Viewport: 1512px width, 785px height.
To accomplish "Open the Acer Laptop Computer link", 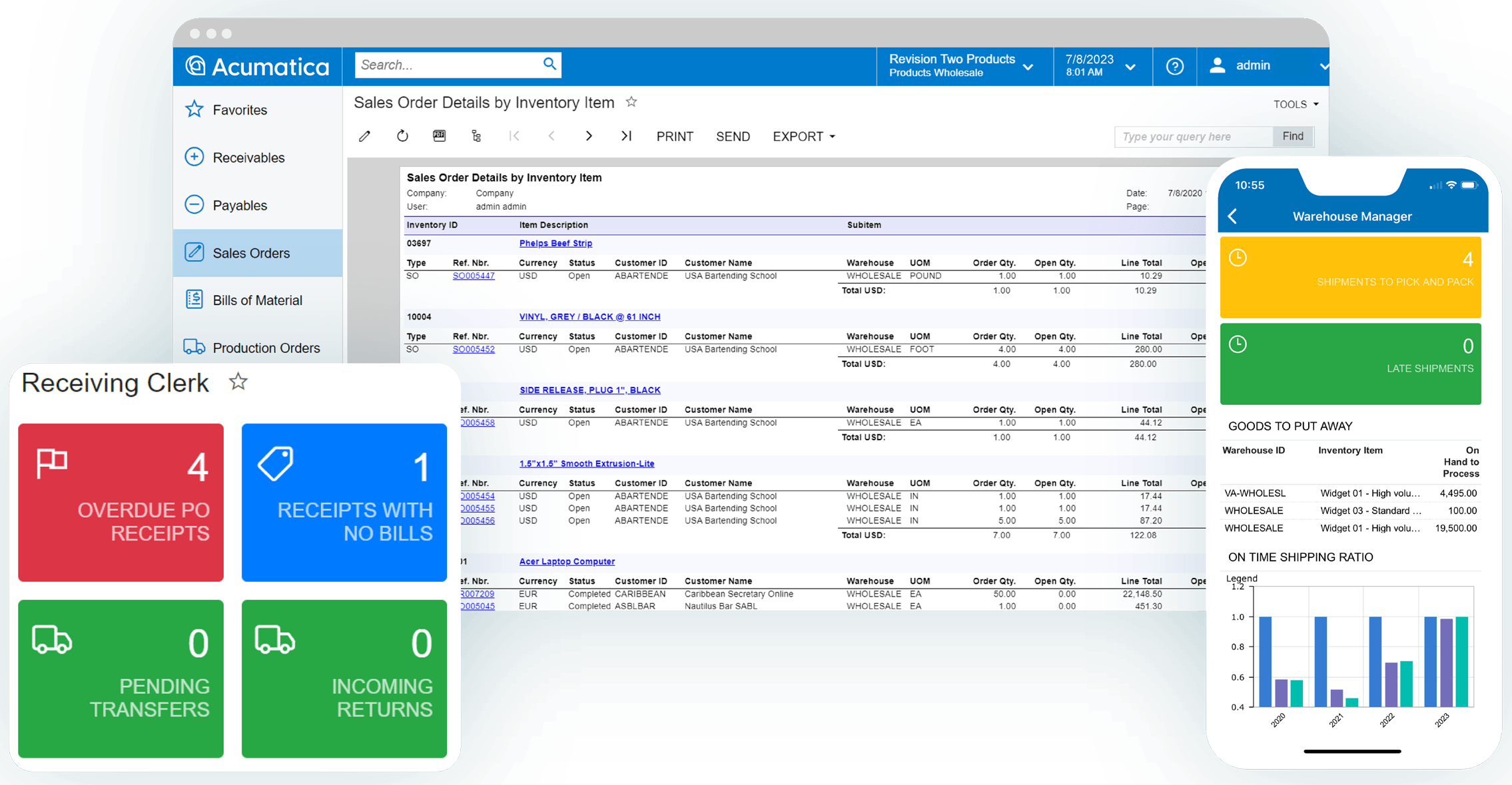I will (x=567, y=561).
